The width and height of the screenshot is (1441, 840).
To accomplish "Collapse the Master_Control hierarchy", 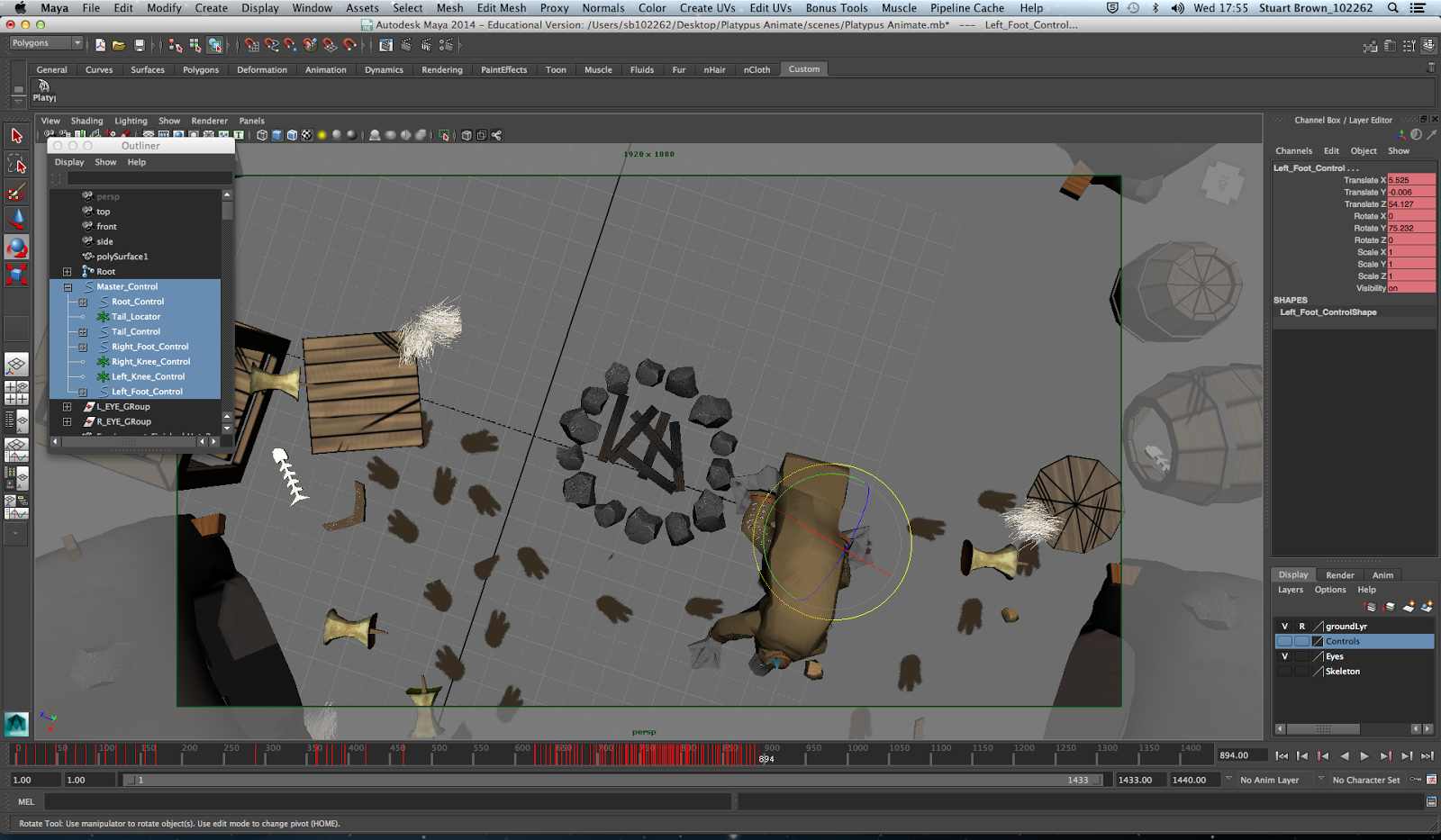I will pyautogui.click(x=68, y=286).
